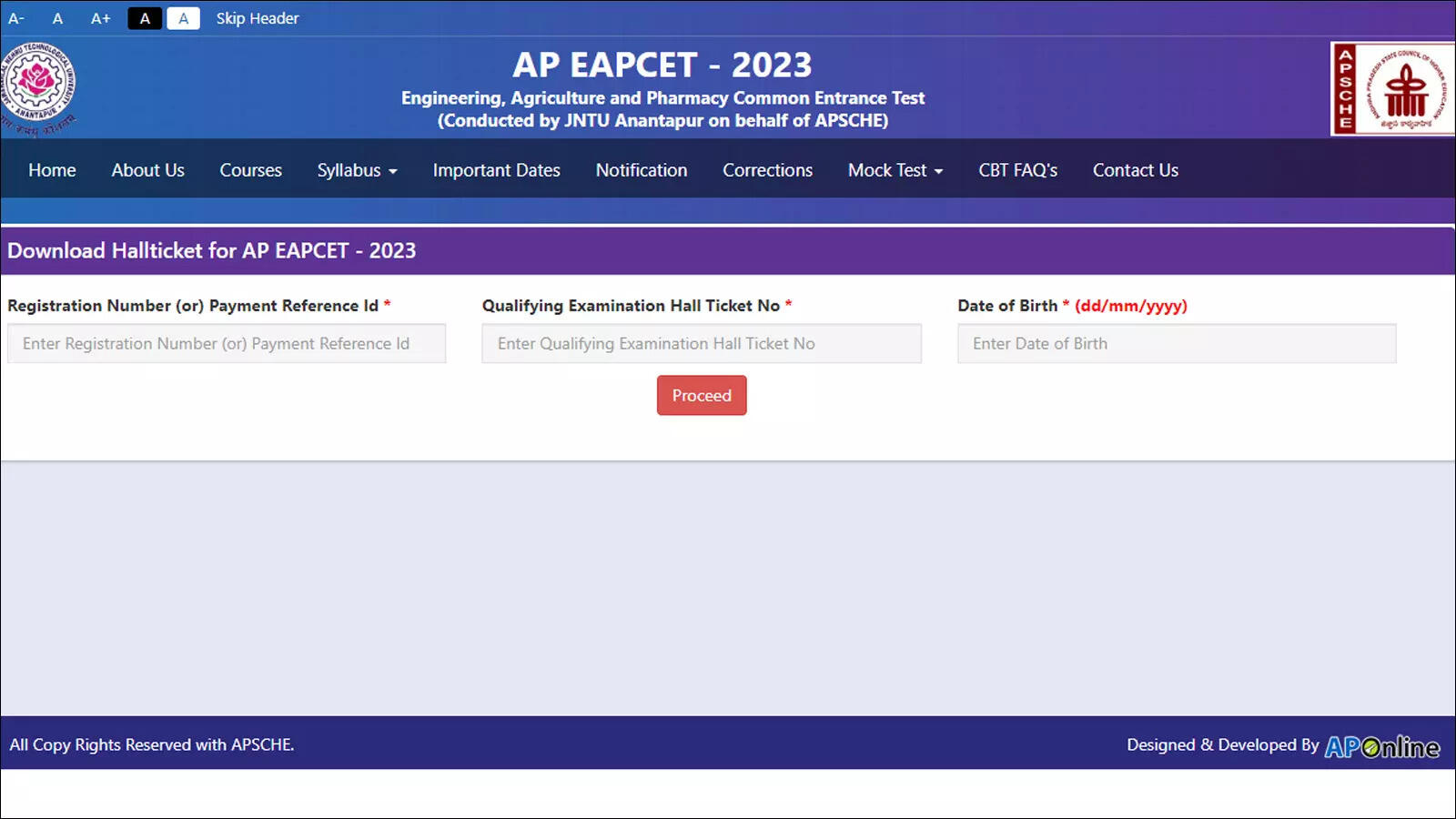Open the Notification menu item

click(642, 170)
